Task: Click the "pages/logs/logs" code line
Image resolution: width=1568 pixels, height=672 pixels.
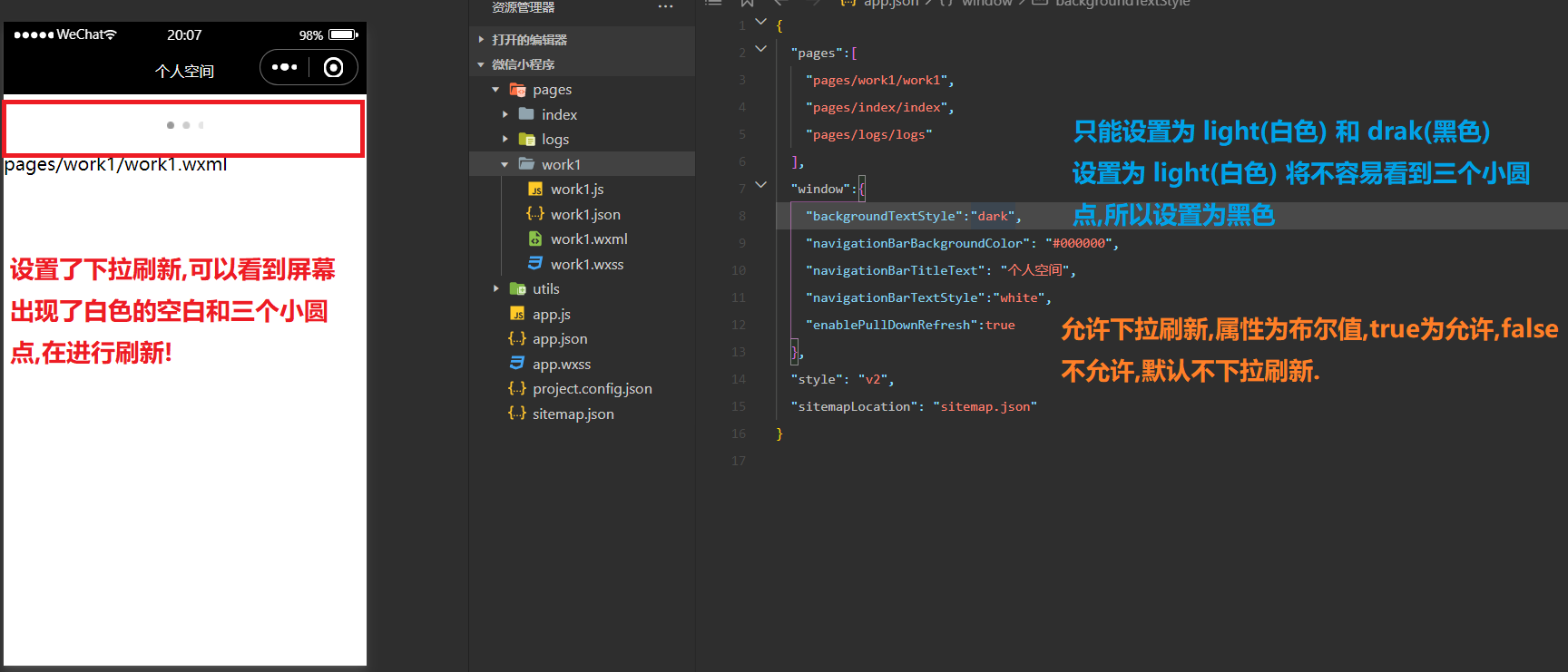Action: [x=868, y=134]
